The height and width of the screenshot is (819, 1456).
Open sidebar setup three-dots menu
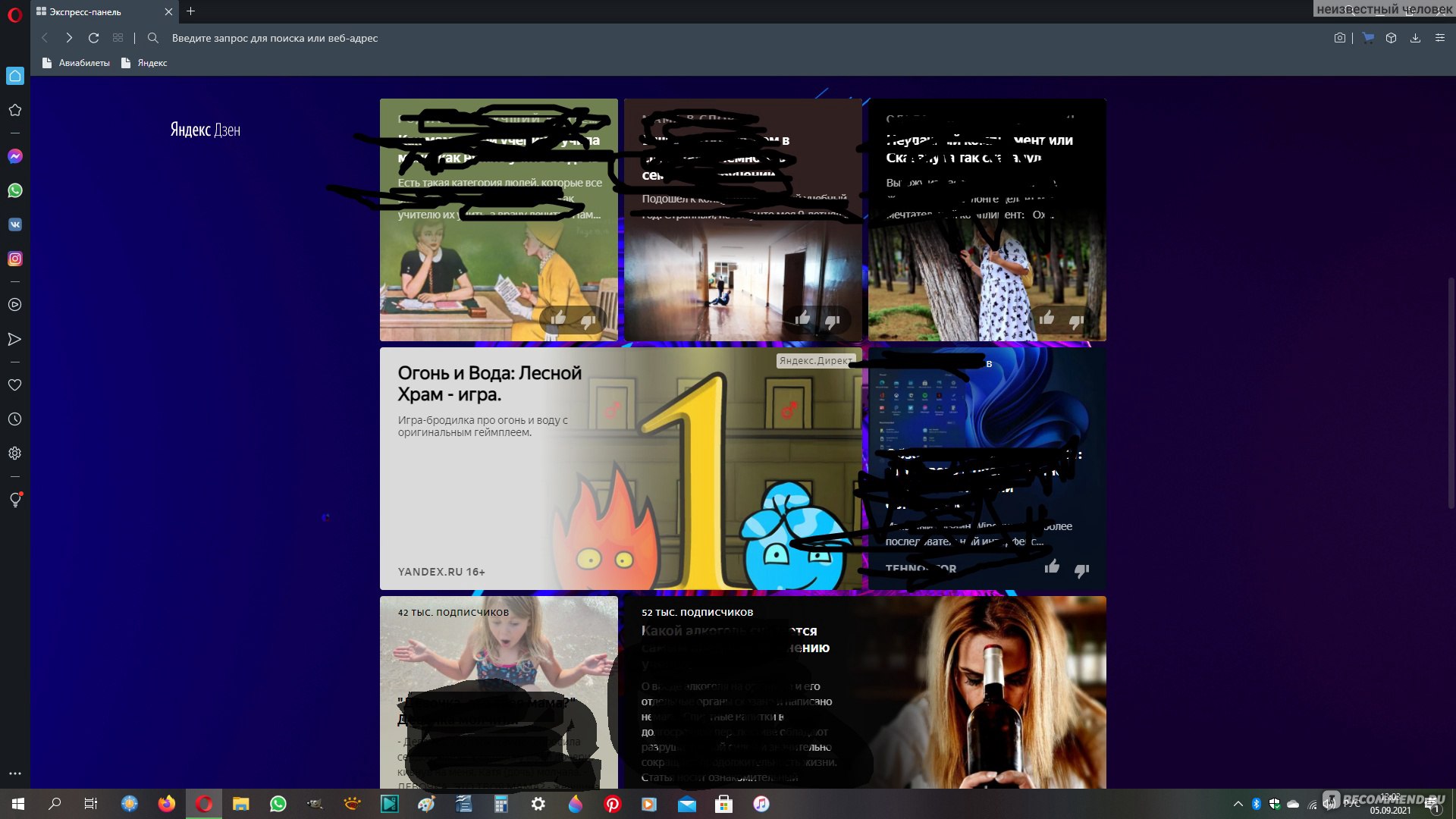click(x=14, y=773)
